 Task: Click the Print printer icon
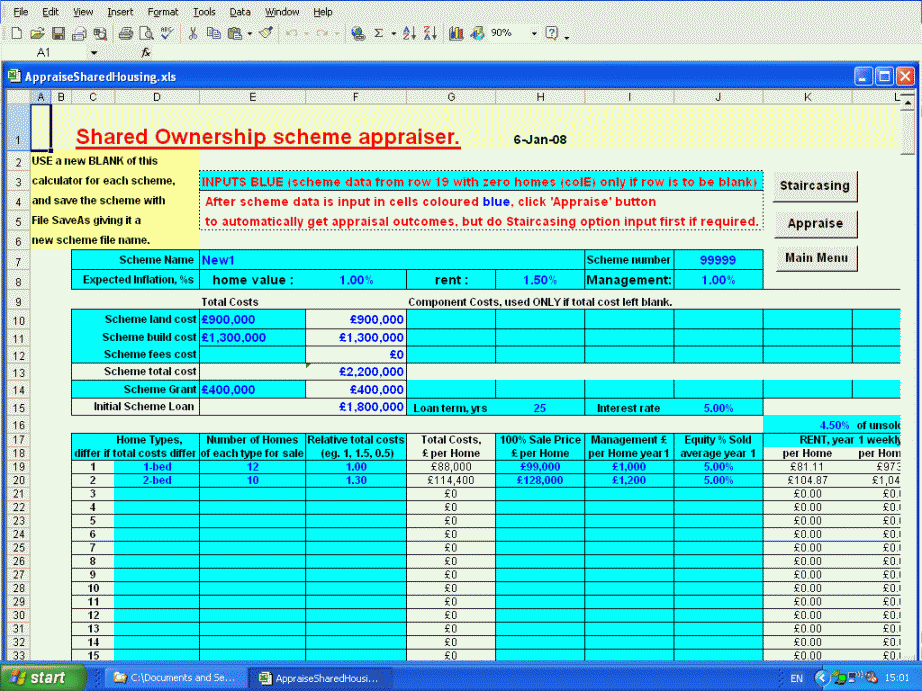[x=125, y=34]
